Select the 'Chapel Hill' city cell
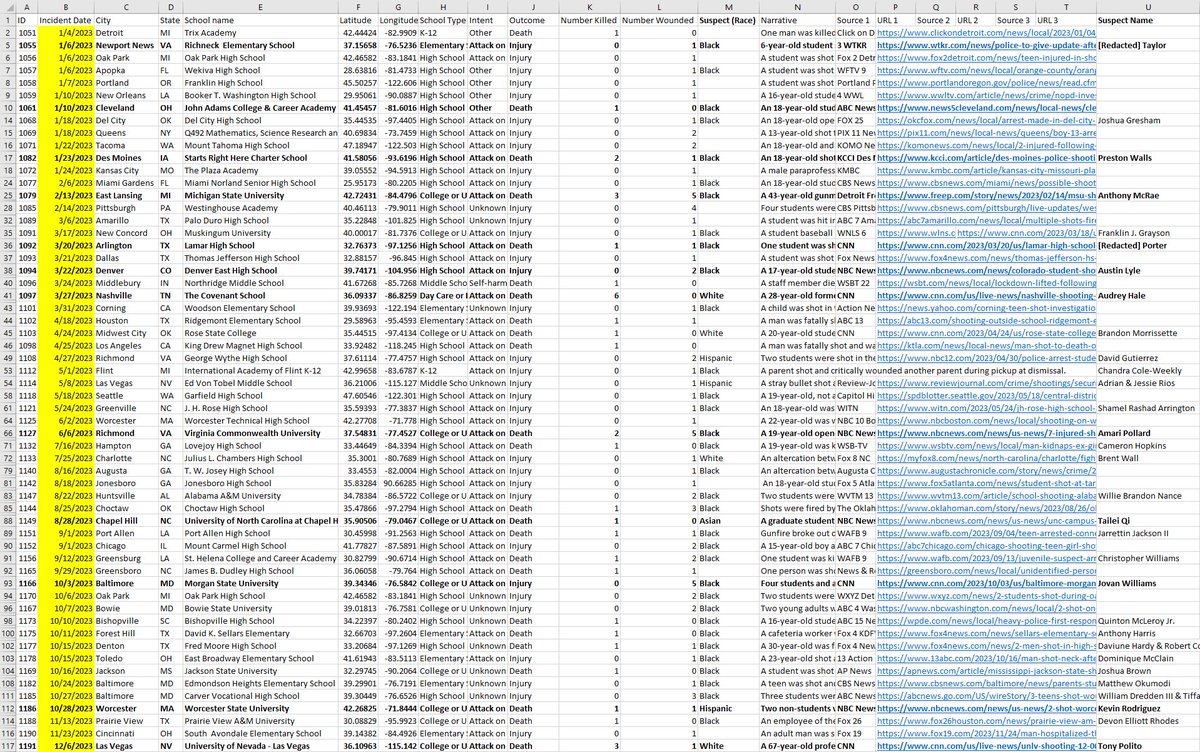Screen dimensions: 1200x752 (125, 520)
